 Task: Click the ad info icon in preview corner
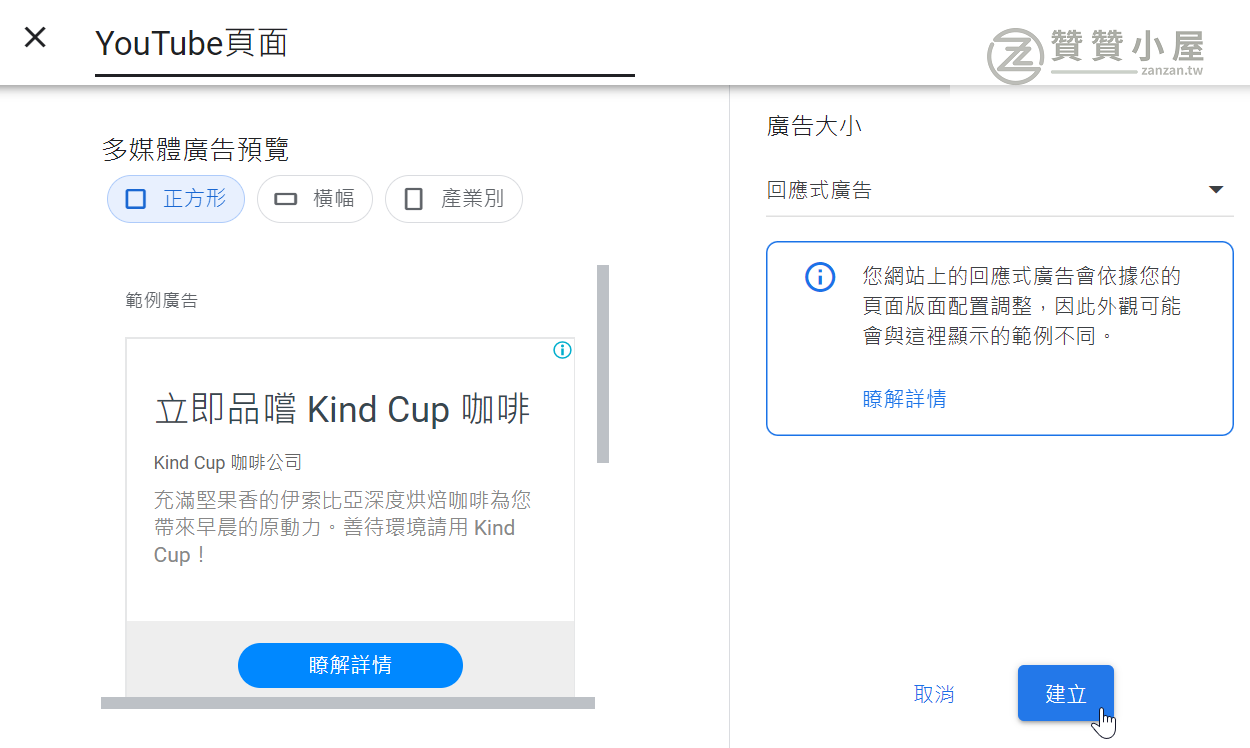(562, 350)
